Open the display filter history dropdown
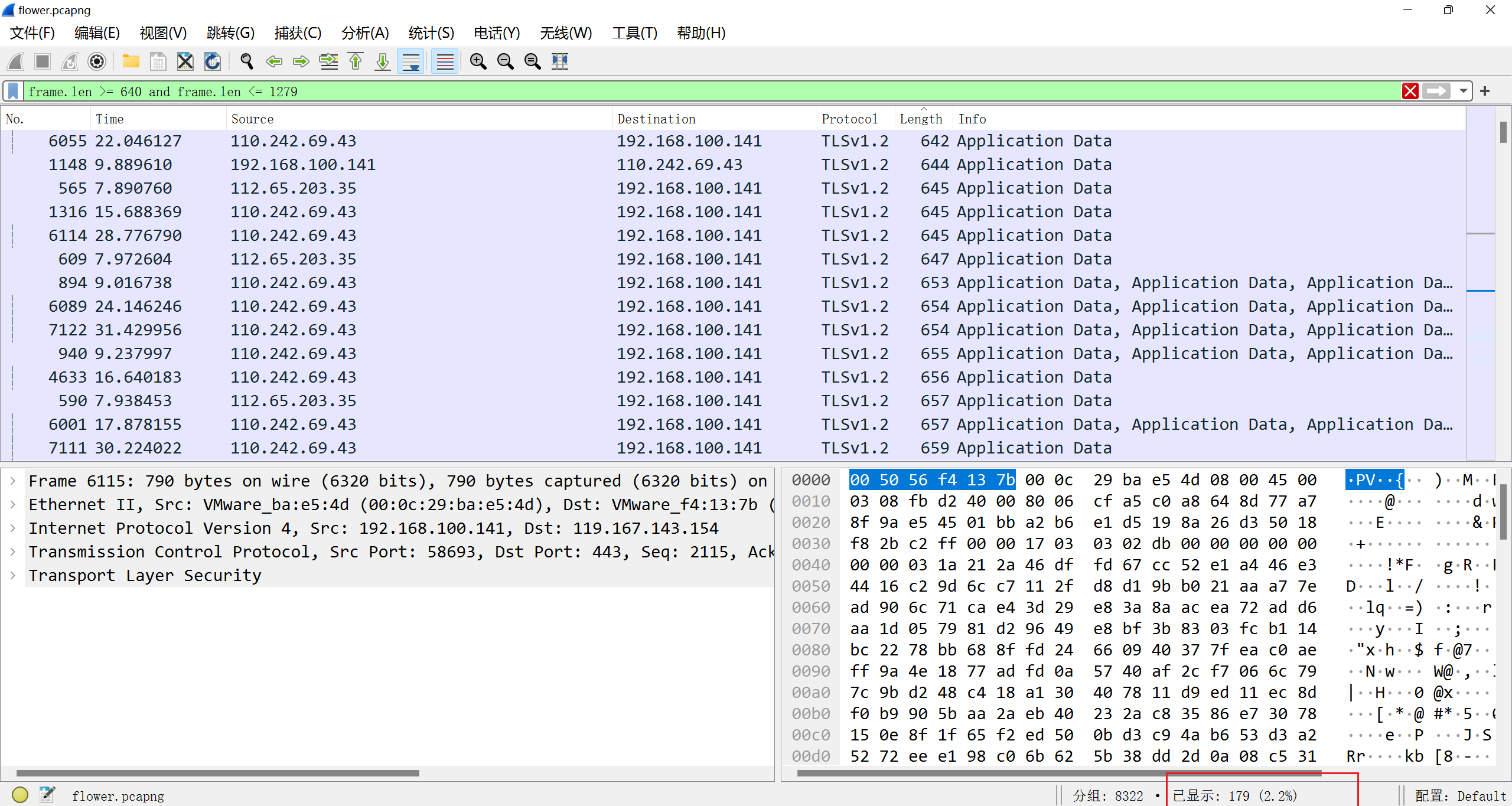Viewport: 1512px width, 806px height. coord(1463,92)
